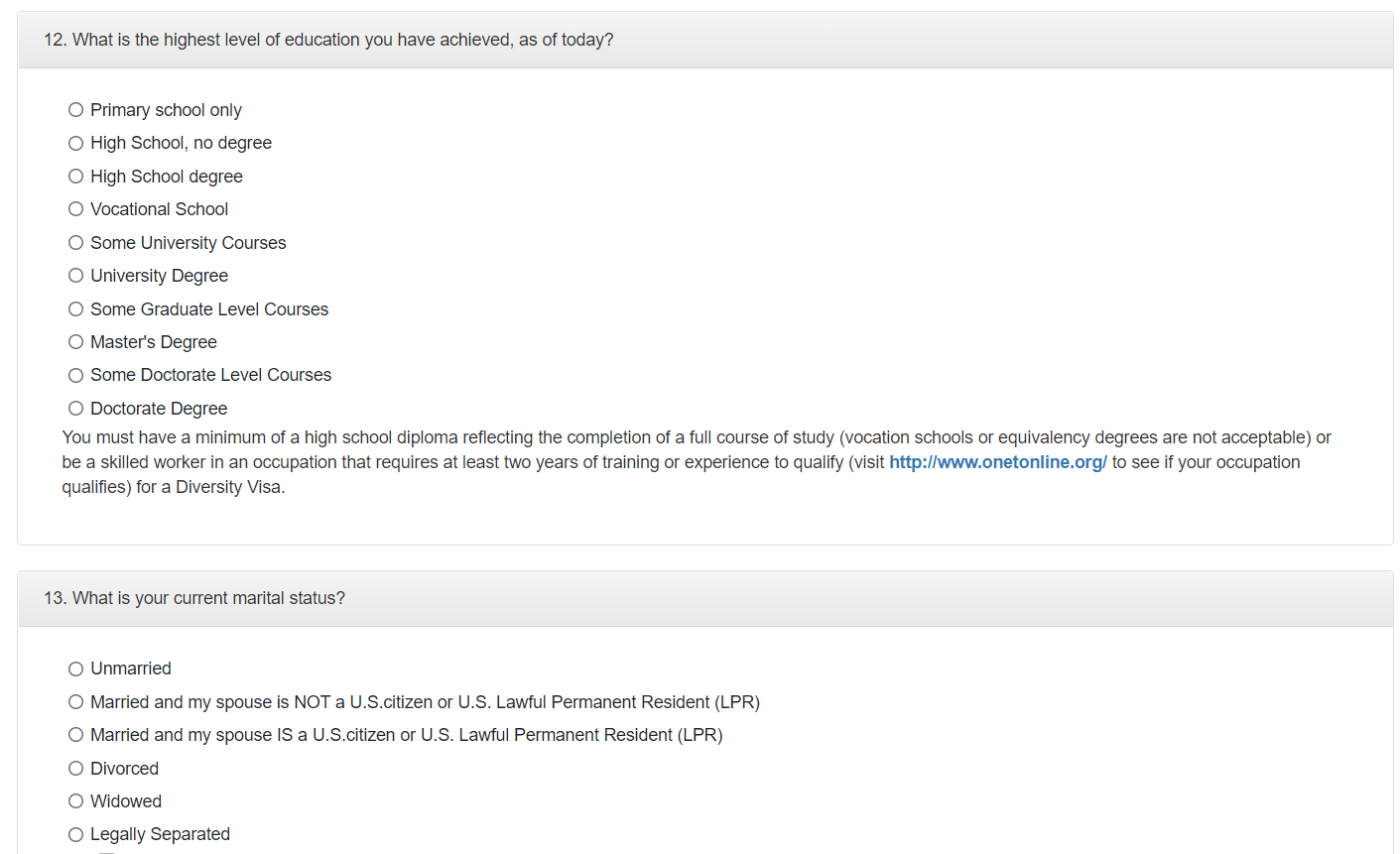Select the 'Primary school only' option
Screen dimensions: 1400x854
[x=75, y=110]
